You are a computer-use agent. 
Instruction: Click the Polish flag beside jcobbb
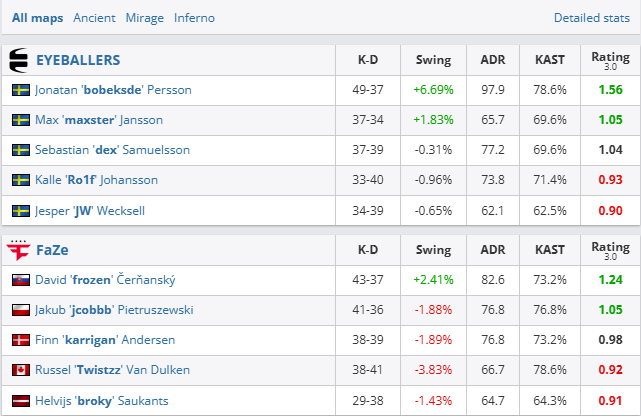click(20, 310)
